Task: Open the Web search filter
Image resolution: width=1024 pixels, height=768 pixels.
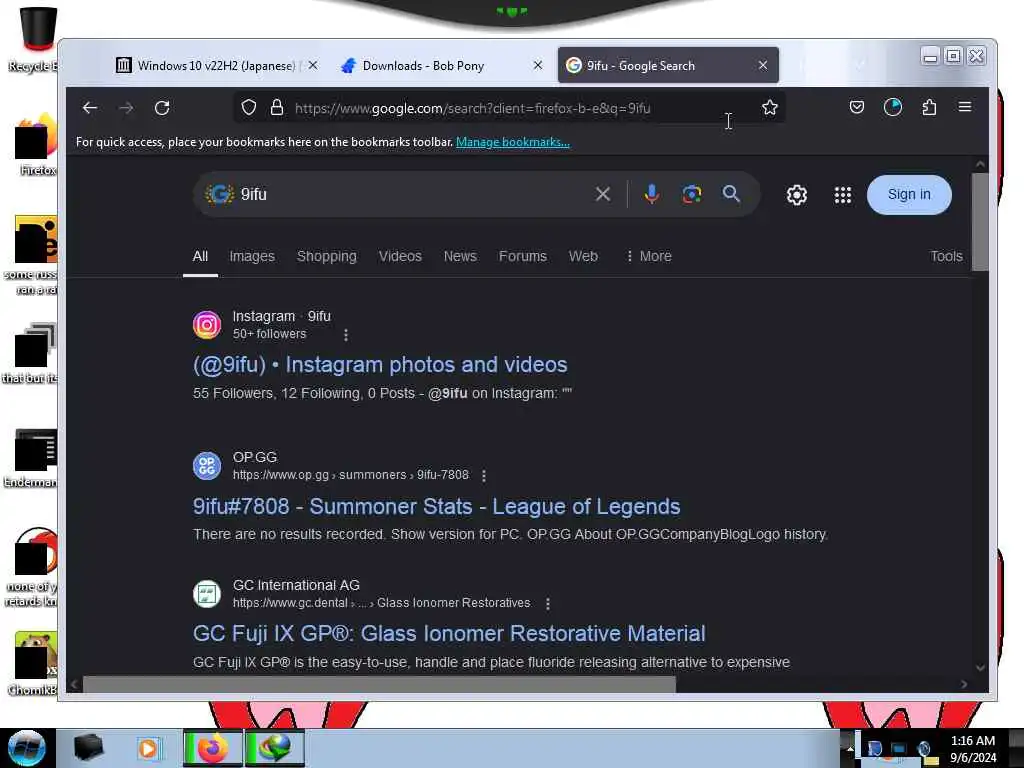Action: [583, 256]
